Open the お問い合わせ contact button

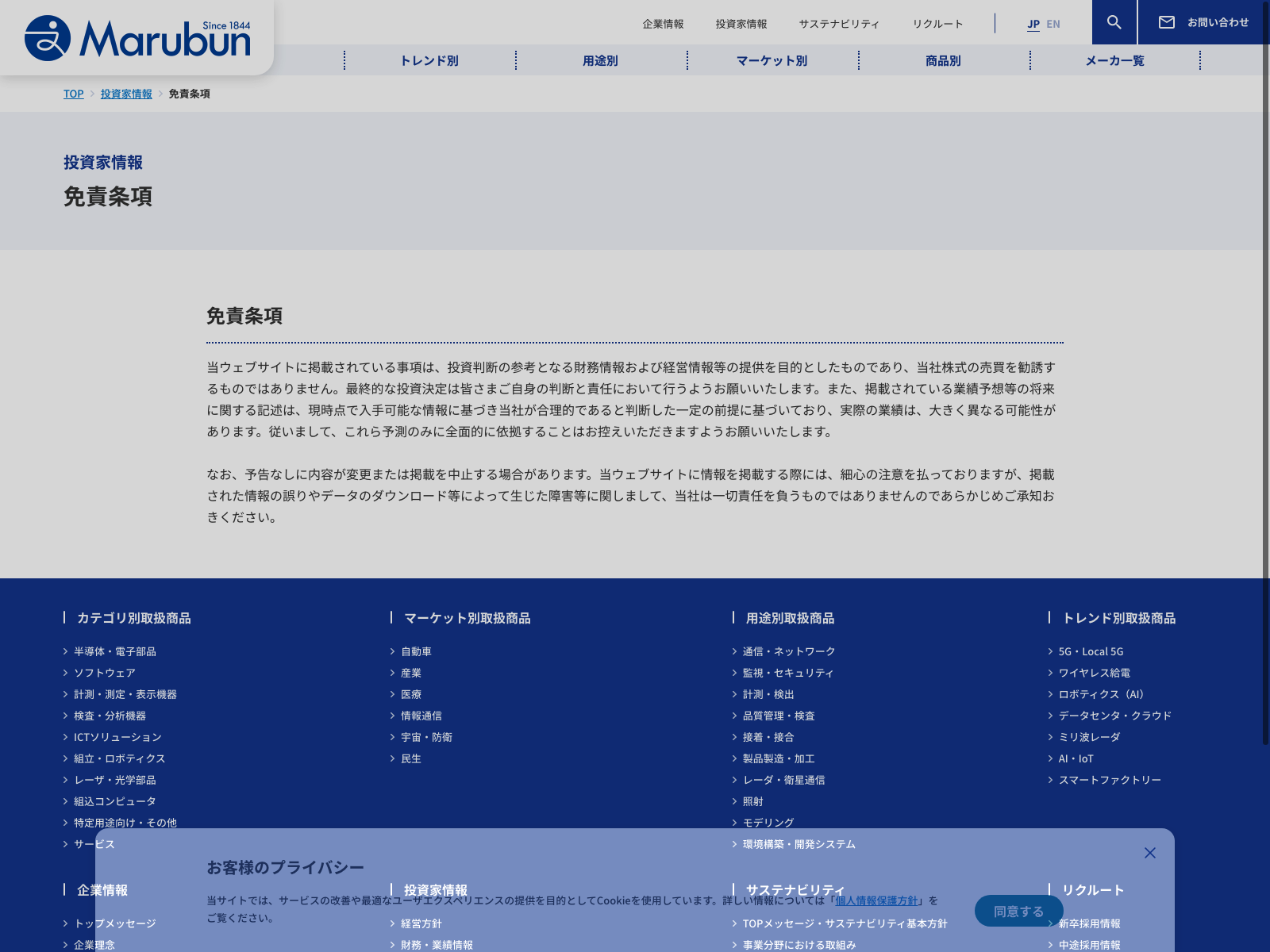(1203, 22)
